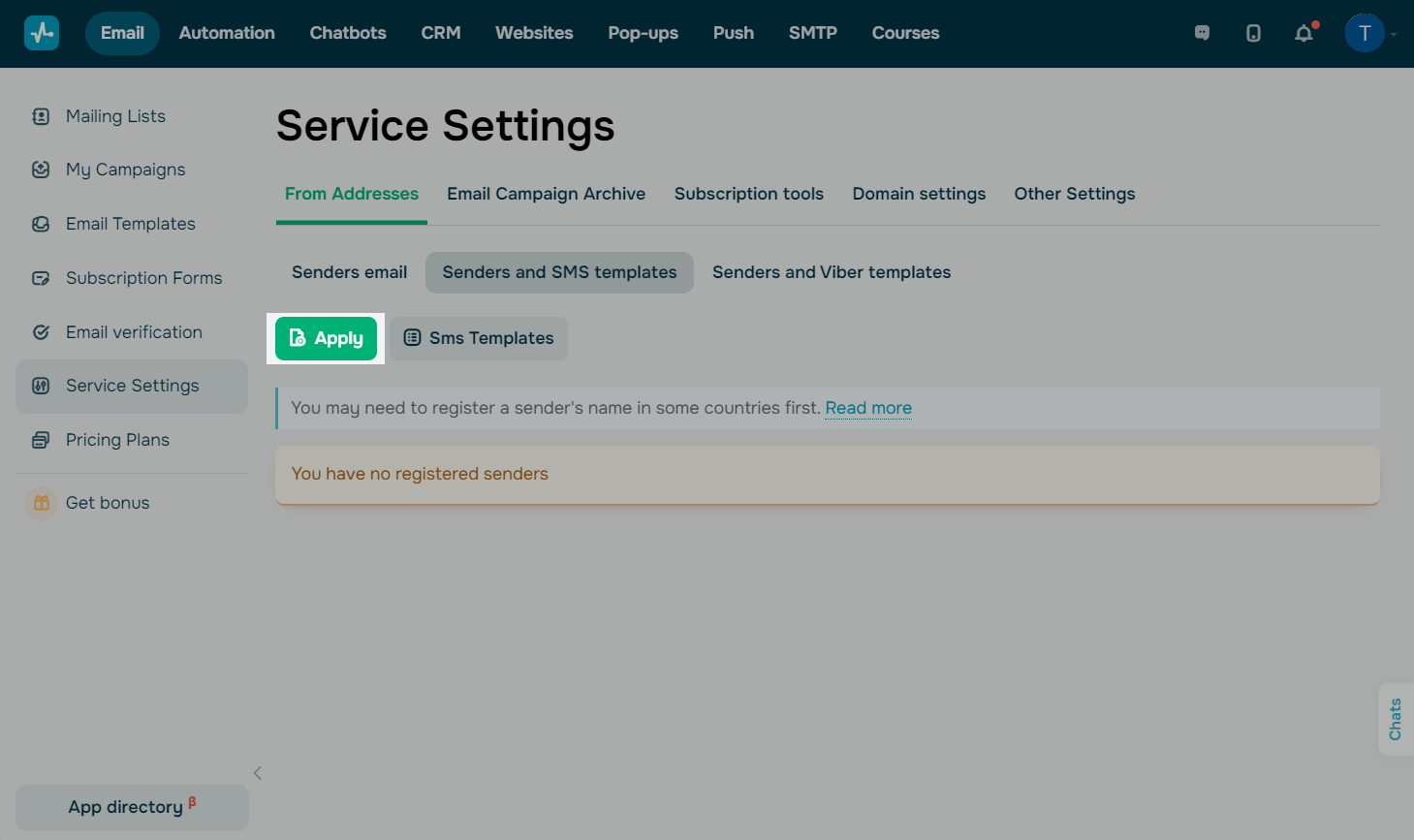Switch to Domain settings tab
The height and width of the screenshot is (840, 1414).
click(x=919, y=194)
